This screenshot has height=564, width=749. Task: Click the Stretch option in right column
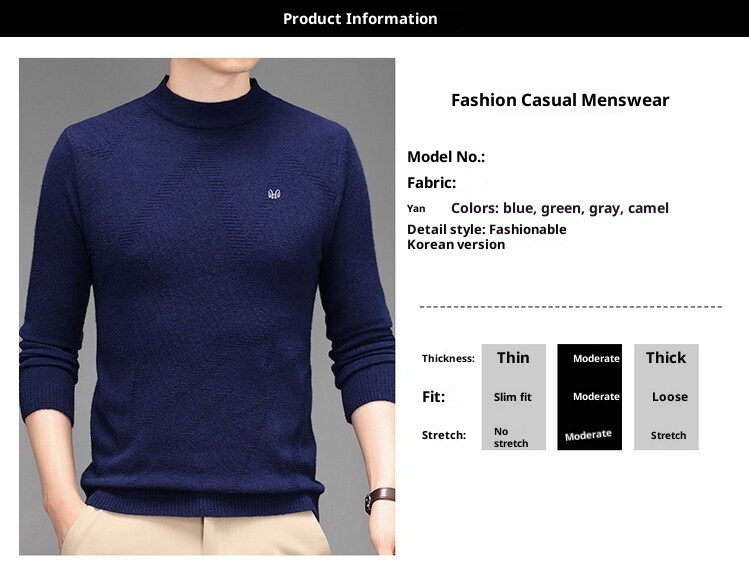668,436
